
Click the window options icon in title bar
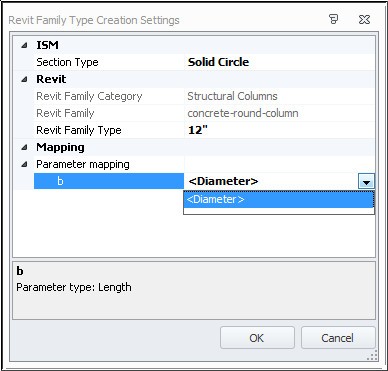click(333, 19)
